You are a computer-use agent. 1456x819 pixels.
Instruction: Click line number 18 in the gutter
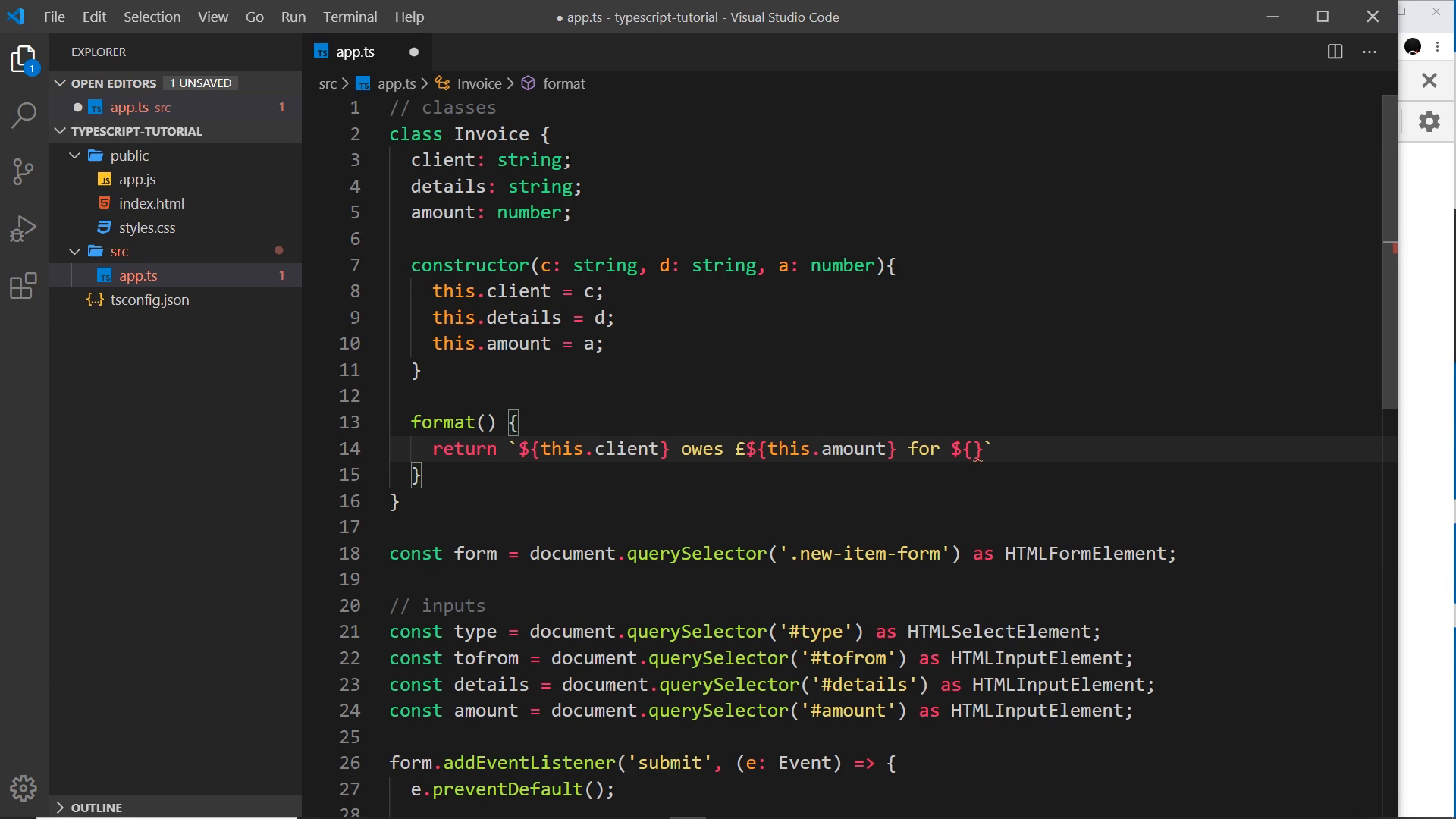click(350, 554)
